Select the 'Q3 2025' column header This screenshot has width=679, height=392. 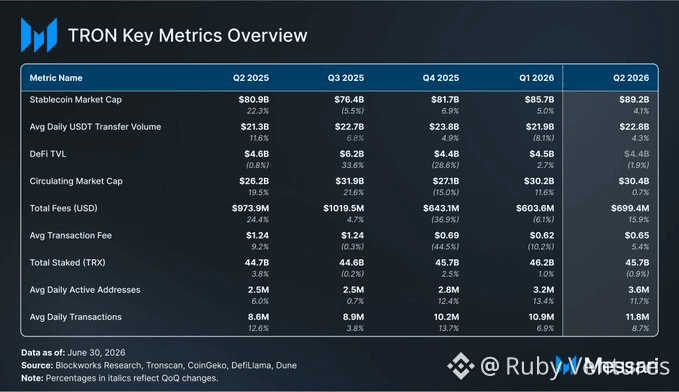[346, 78]
